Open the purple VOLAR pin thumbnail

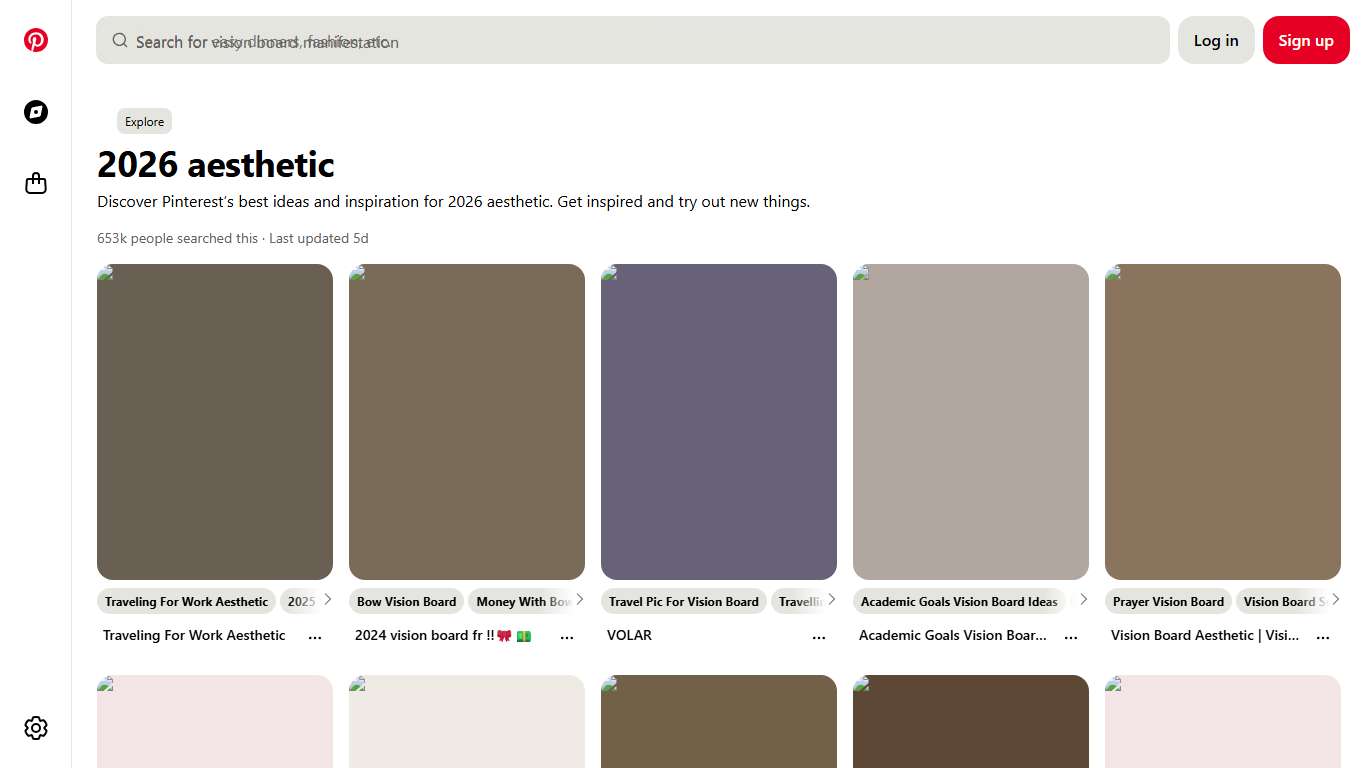click(x=719, y=422)
